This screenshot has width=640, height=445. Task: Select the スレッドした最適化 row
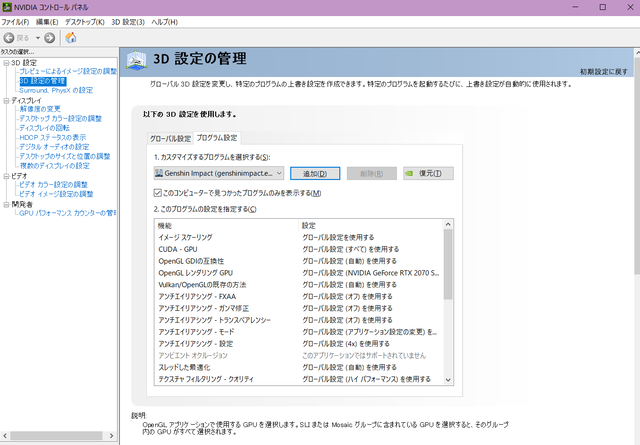coord(299,367)
